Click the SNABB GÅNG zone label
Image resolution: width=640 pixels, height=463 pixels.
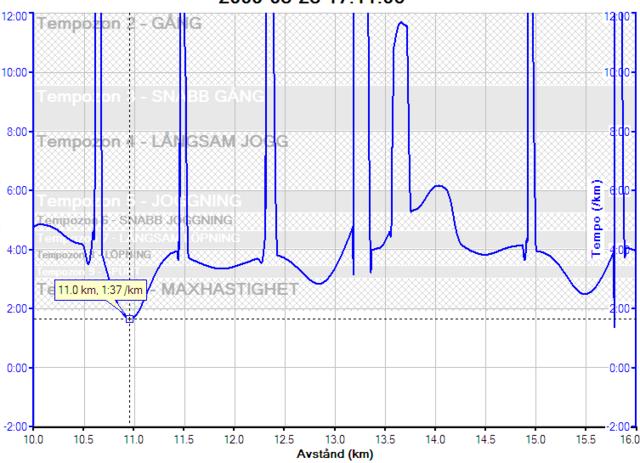[x=208, y=97]
